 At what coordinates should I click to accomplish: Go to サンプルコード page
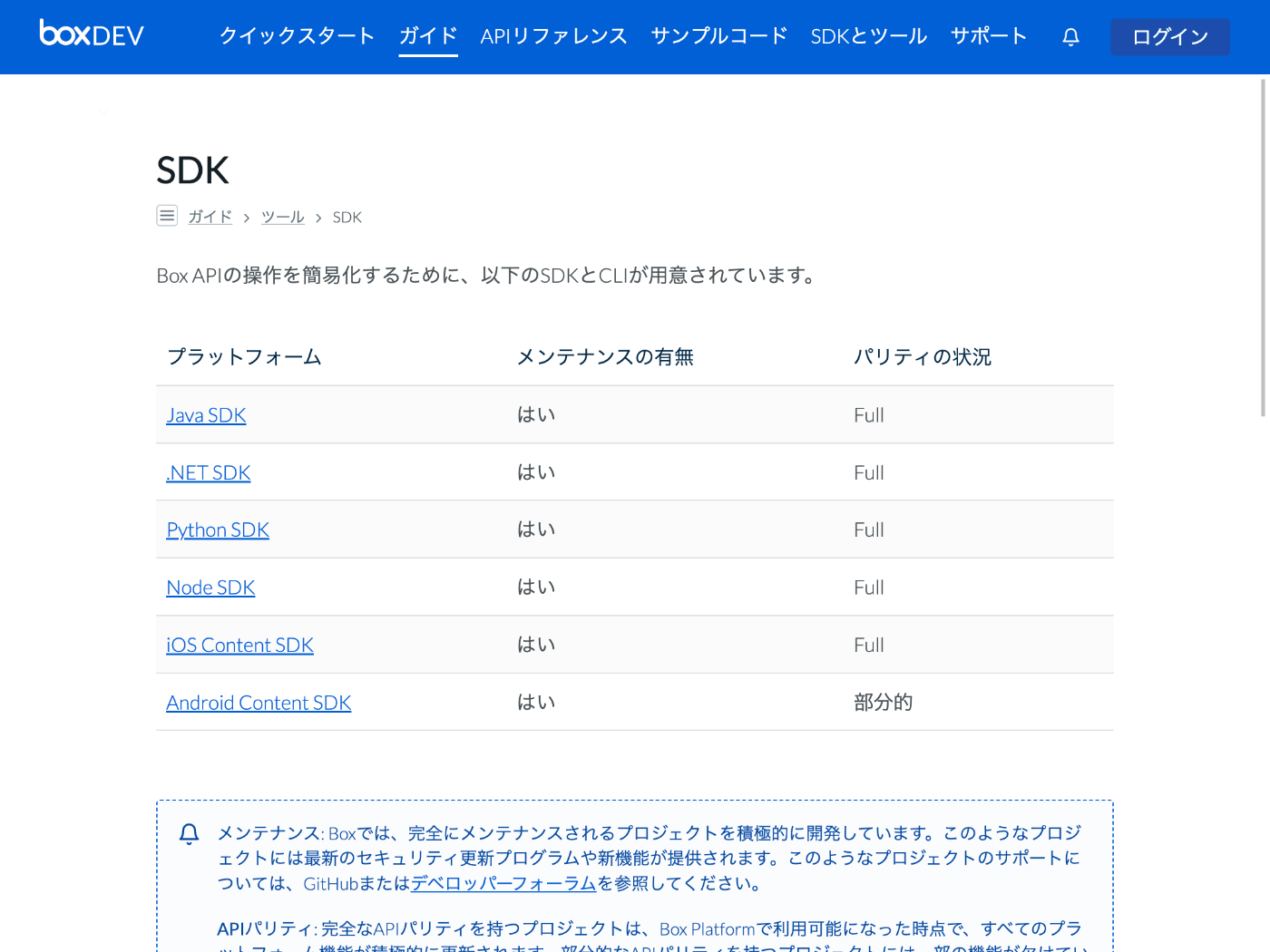pos(719,36)
